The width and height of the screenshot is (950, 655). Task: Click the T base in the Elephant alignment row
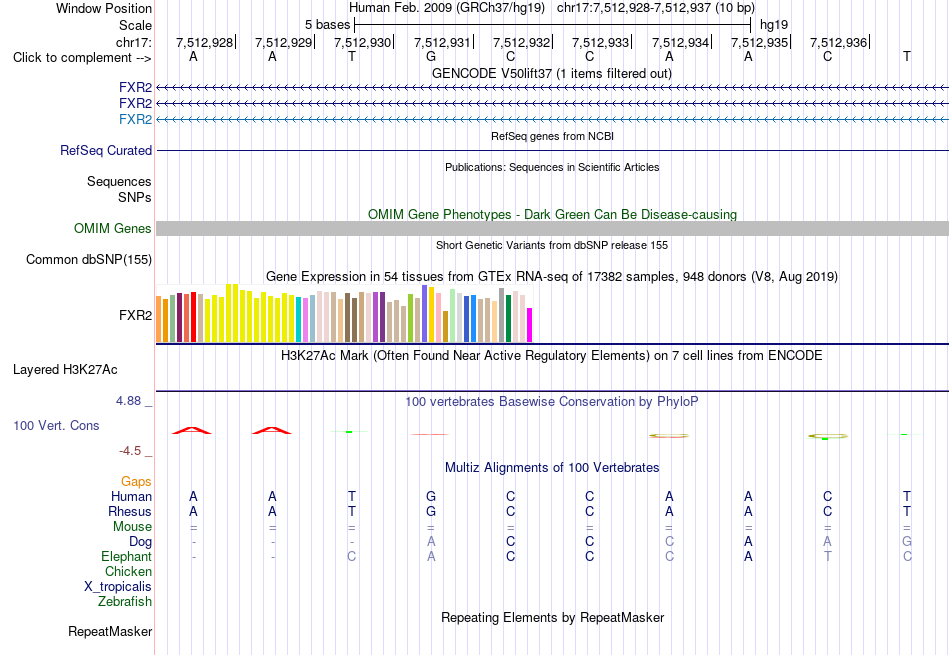click(828, 556)
